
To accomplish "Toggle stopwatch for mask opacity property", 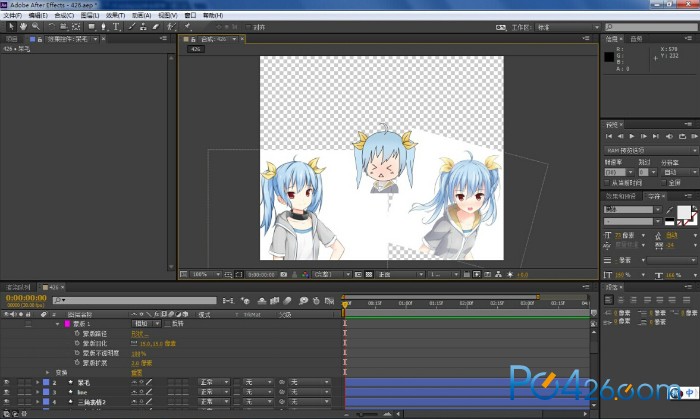I will [77, 353].
